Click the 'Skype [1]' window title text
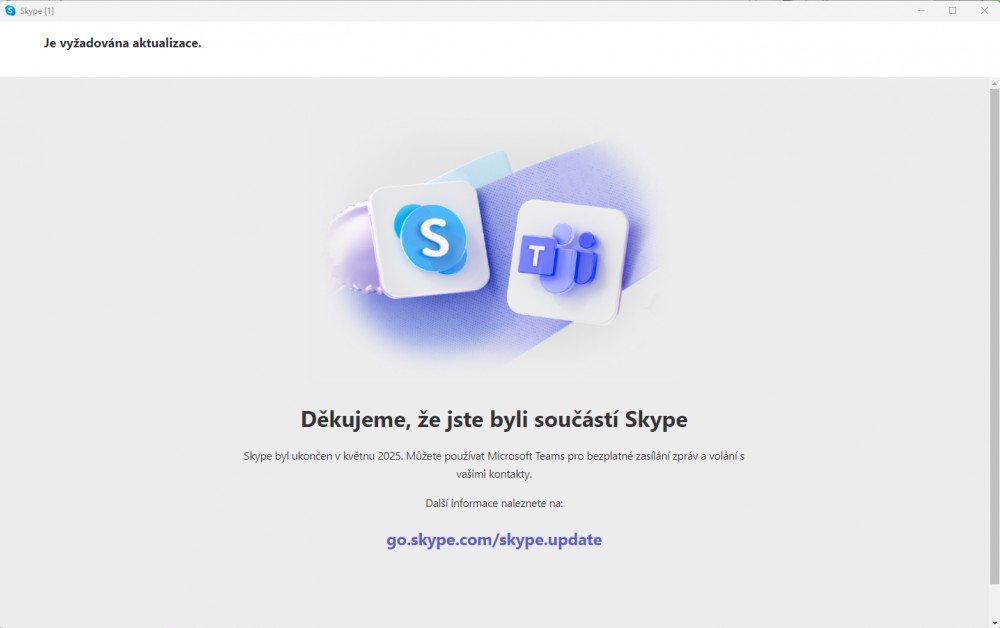The width and height of the screenshot is (1000, 628). 37,10
